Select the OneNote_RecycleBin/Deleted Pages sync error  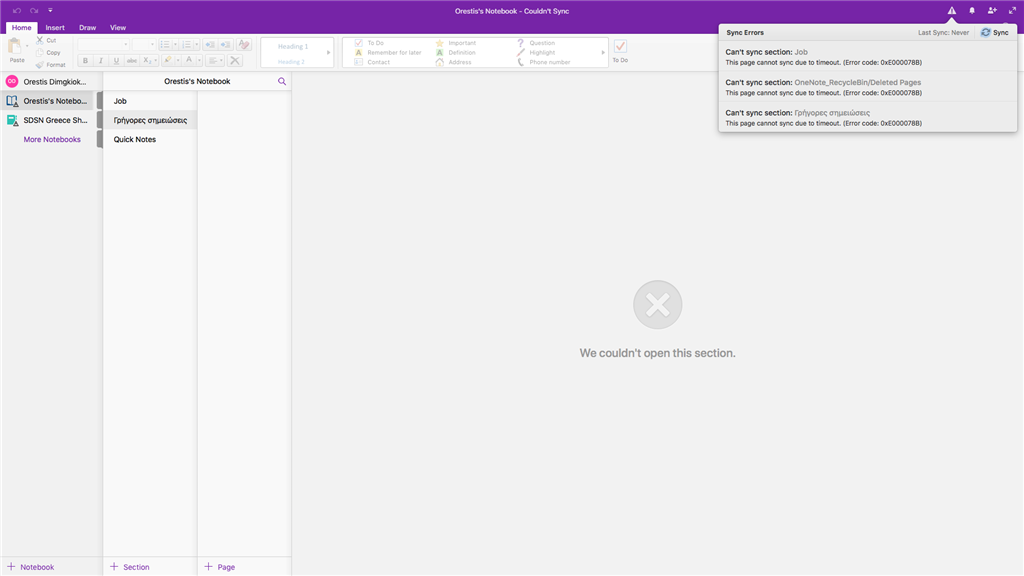867,88
